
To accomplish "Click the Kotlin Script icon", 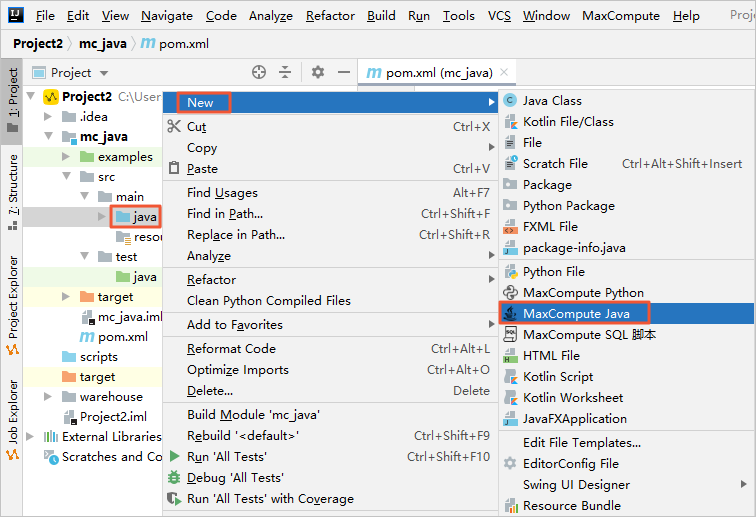I will (510, 377).
